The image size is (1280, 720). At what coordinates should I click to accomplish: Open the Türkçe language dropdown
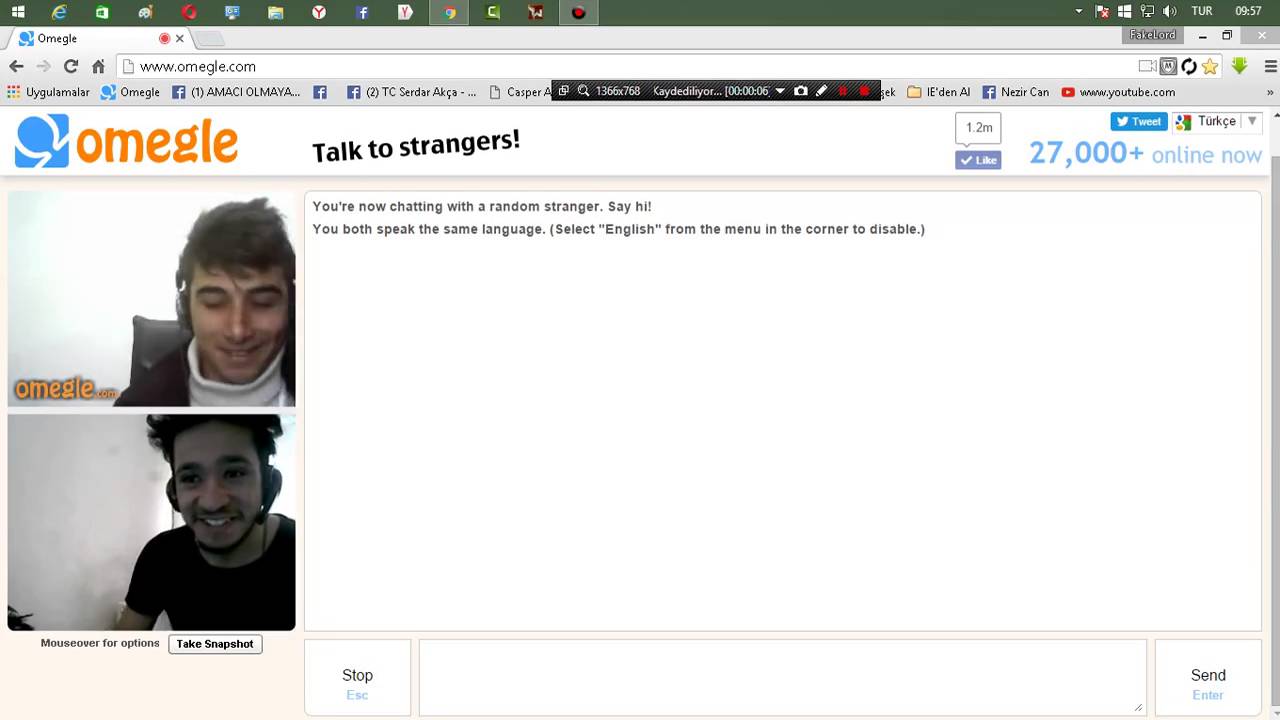point(1217,121)
